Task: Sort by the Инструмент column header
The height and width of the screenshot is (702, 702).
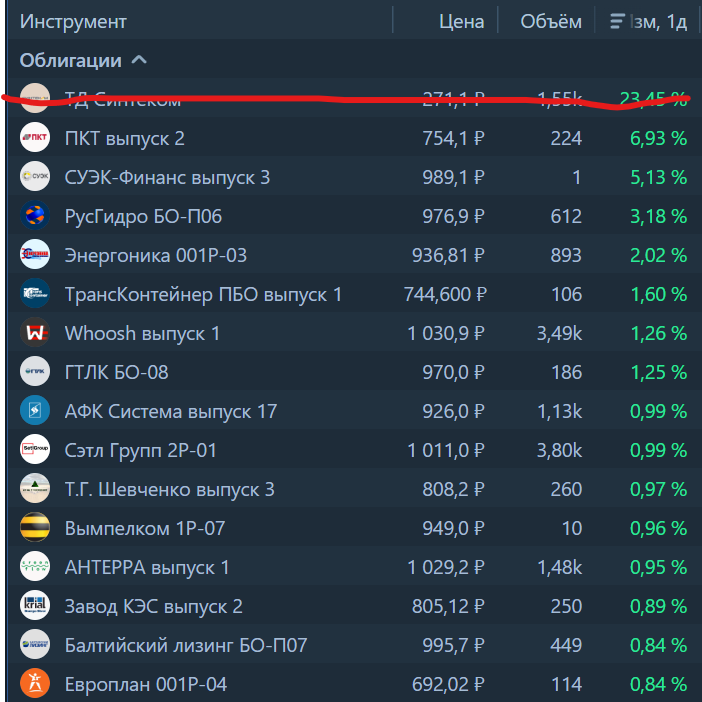Action: tap(73, 21)
